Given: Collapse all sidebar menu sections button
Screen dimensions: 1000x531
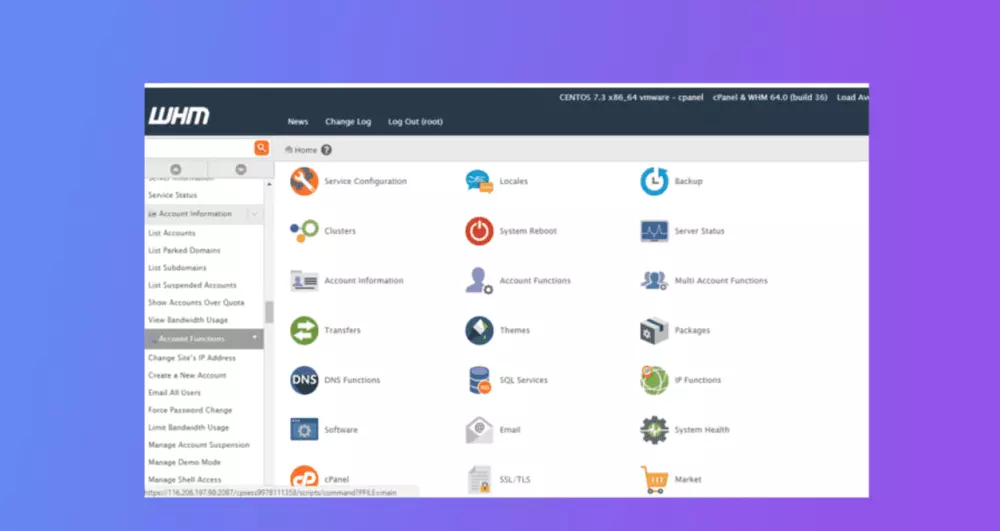Looking at the screenshot, I should 175,170.
